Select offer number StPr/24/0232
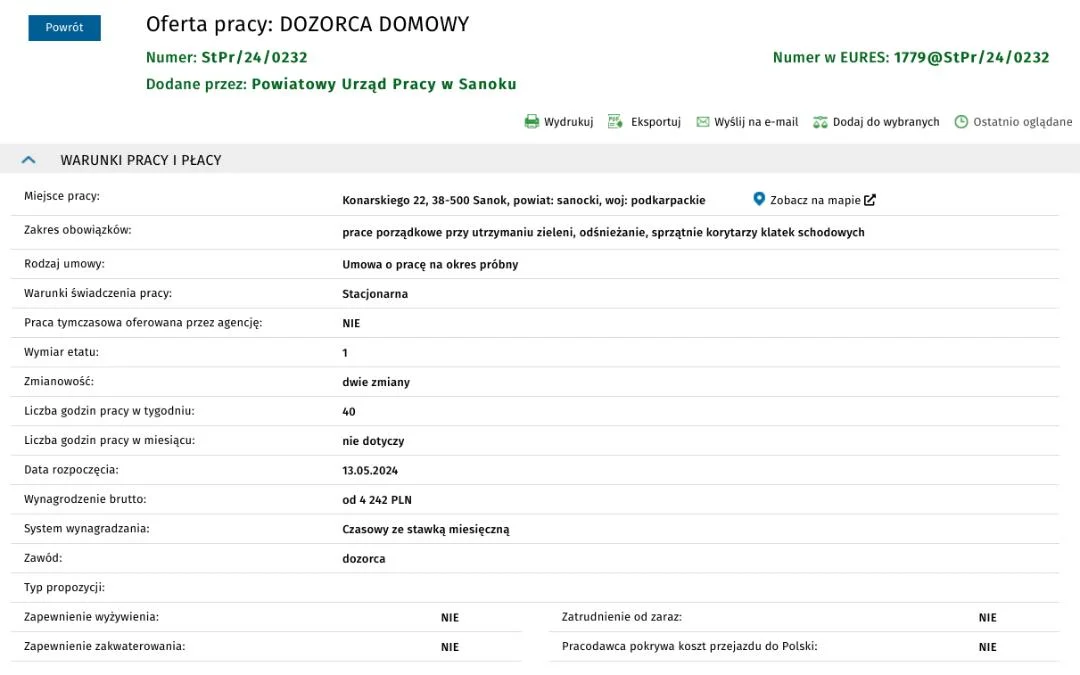This screenshot has width=1080, height=675. pos(254,57)
